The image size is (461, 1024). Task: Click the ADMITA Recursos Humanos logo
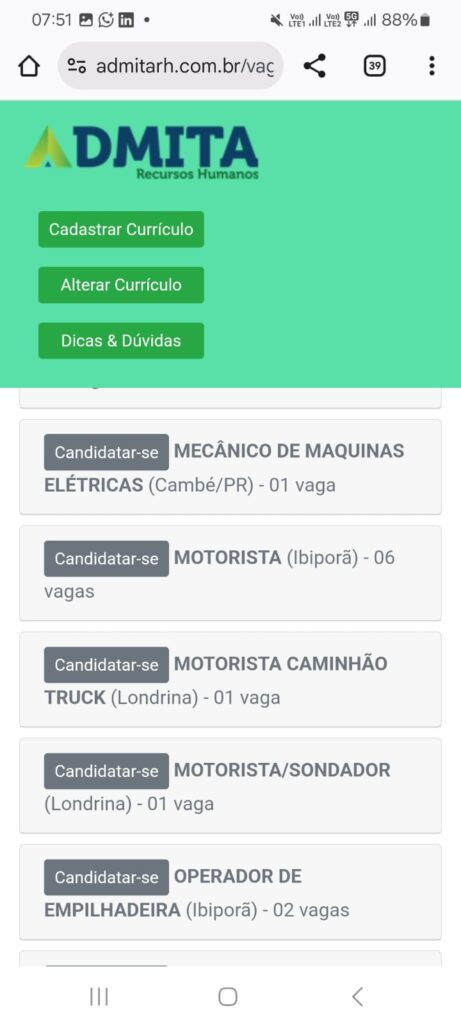[142, 152]
